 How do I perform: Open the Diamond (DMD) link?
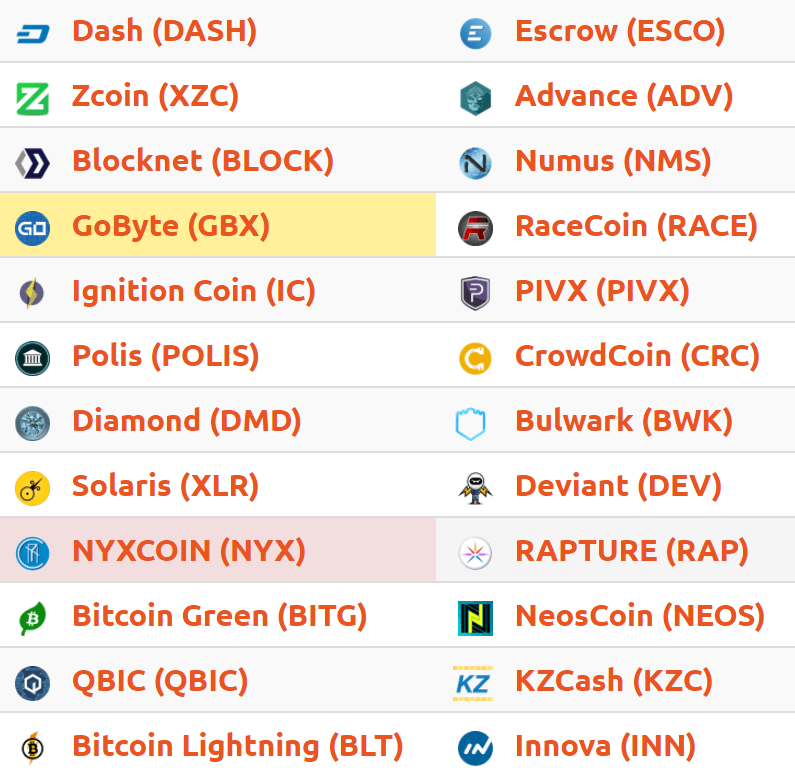coord(187,421)
